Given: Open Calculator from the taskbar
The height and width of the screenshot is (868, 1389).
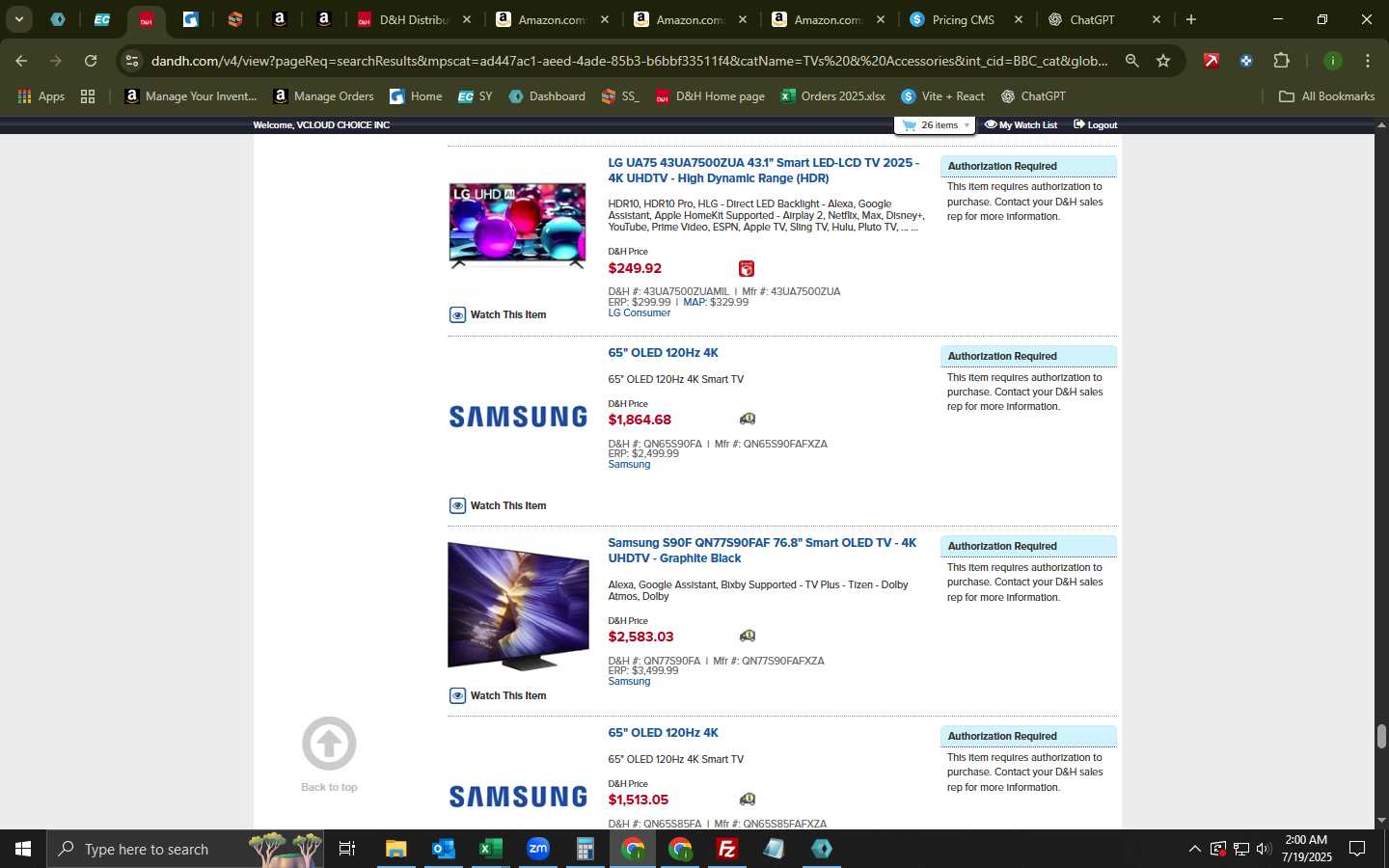Looking at the screenshot, I should (x=585, y=849).
